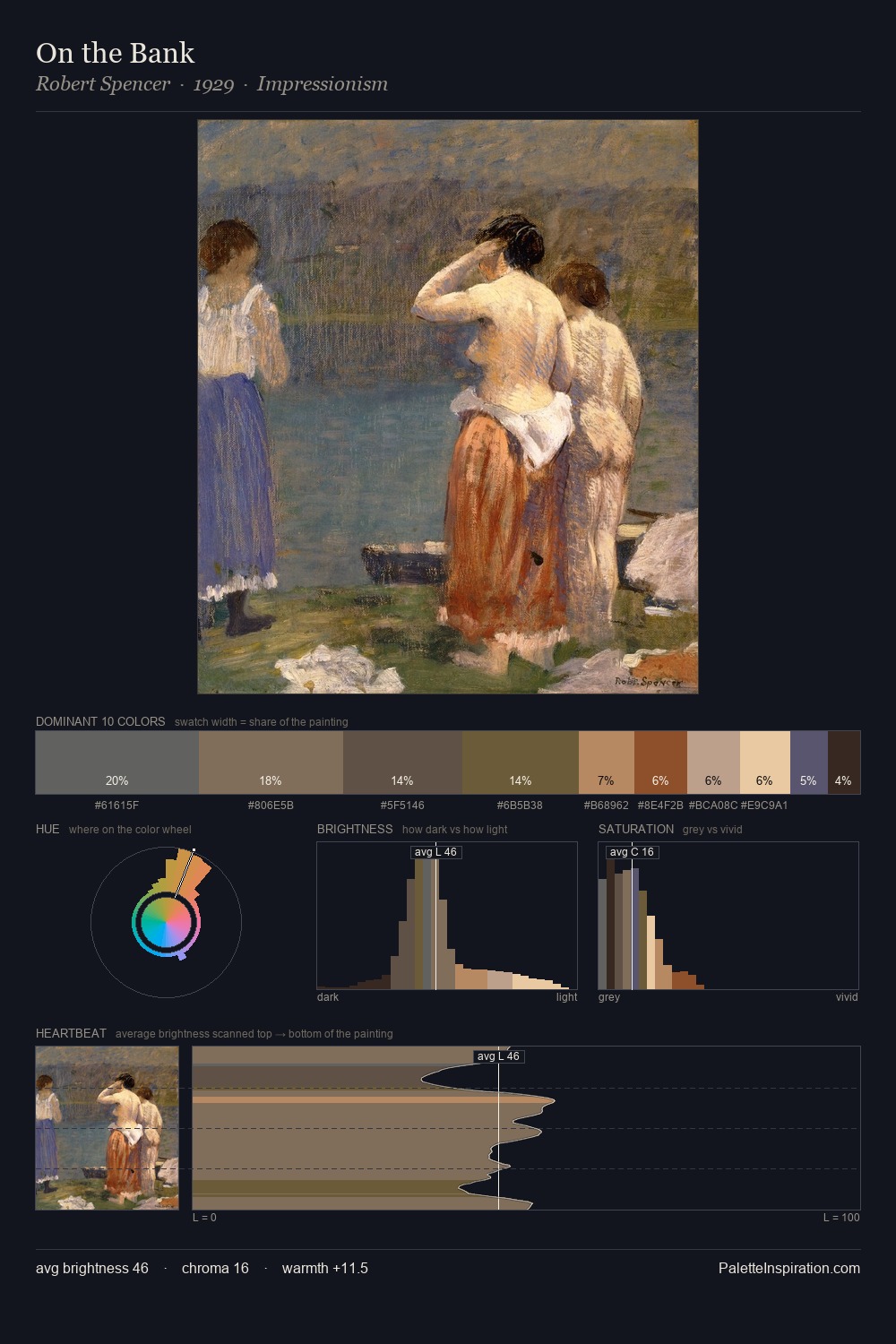896x1344 pixels.
Task: Select the 18% swatch #806E5B
Action: pyautogui.click(x=271, y=762)
